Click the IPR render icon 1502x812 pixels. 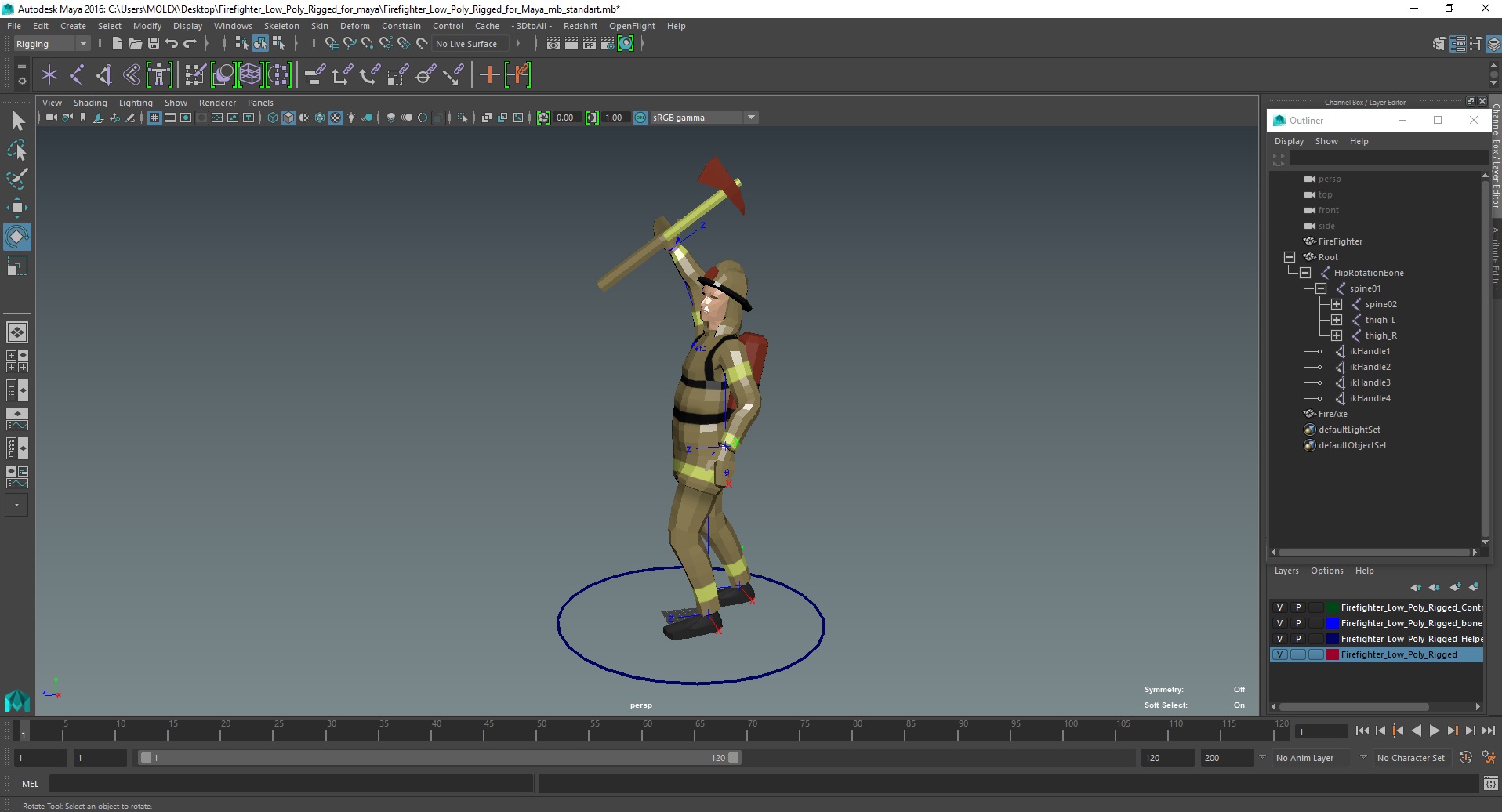589,44
